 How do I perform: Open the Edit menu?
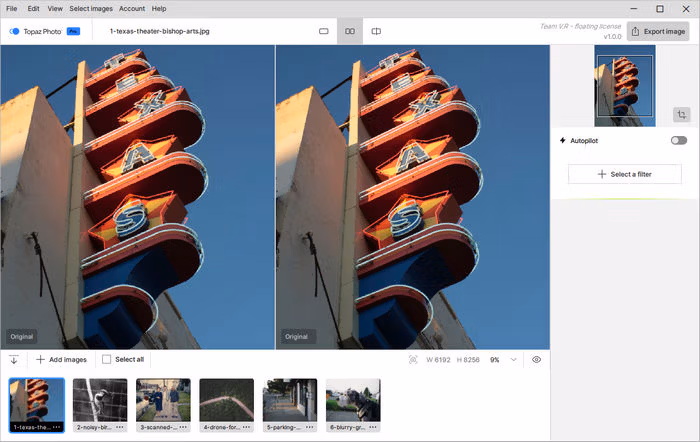point(33,8)
